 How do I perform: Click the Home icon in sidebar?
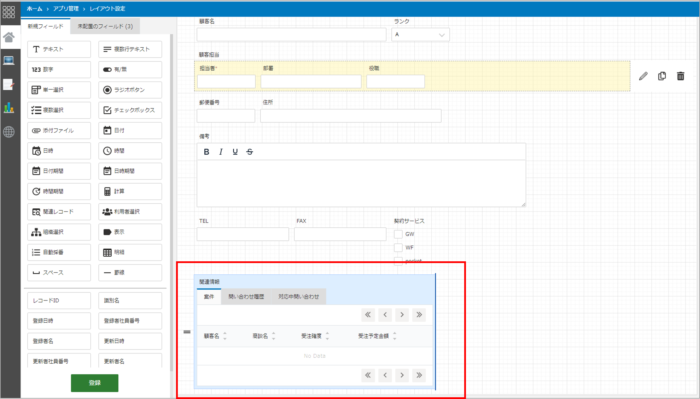point(9,37)
